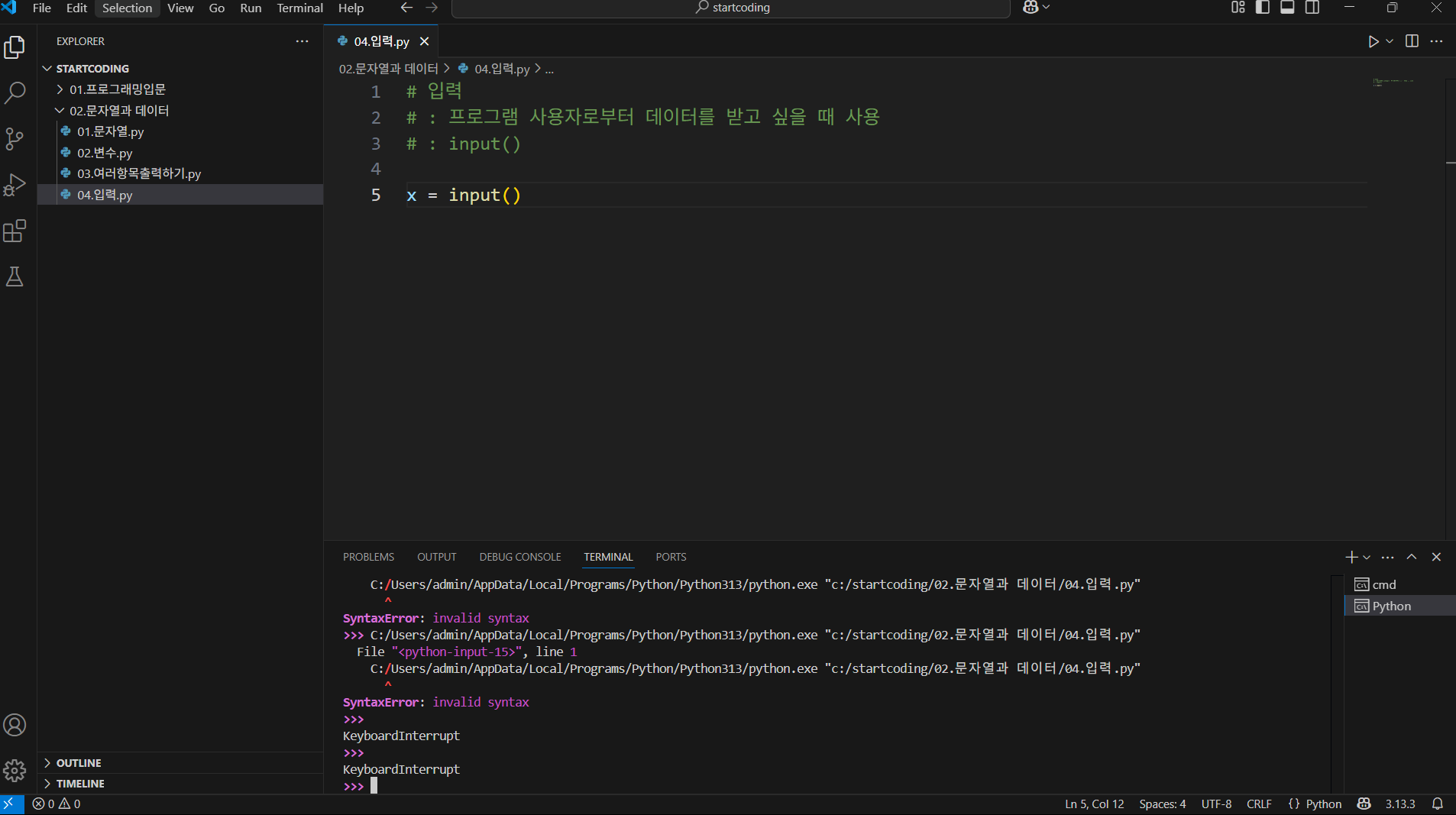This screenshot has height=815, width=1456.
Task: Open the Copilot dropdown chevron
Action: 1047,8
